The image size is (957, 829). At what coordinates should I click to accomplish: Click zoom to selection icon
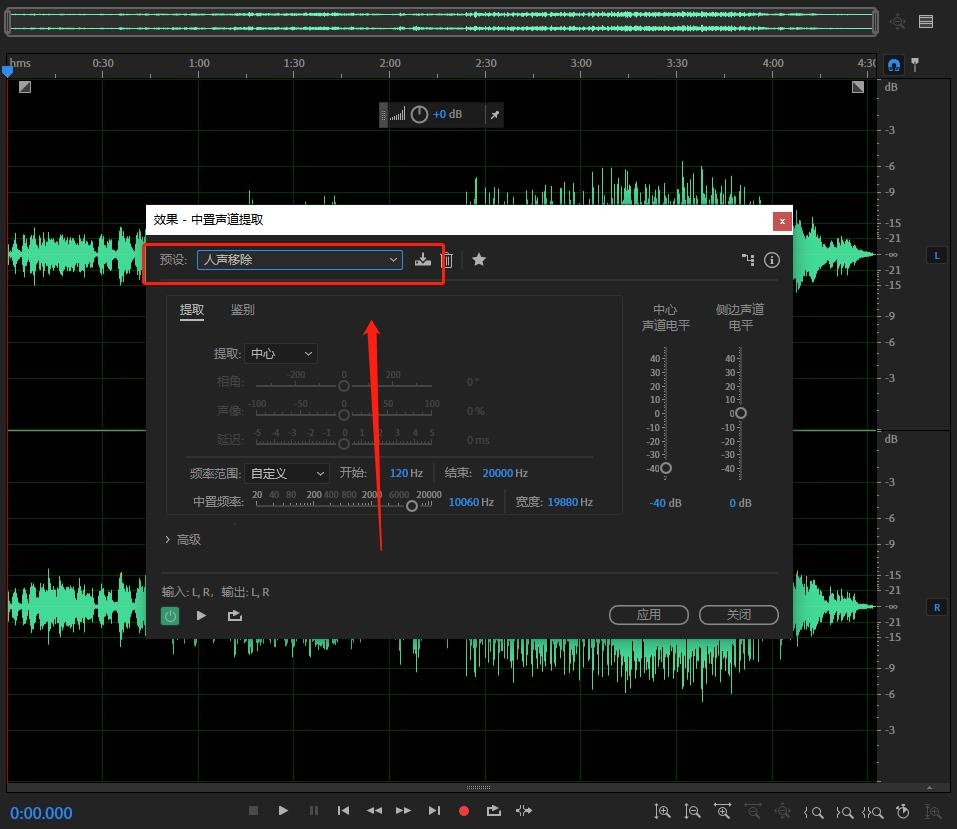pos(873,812)
